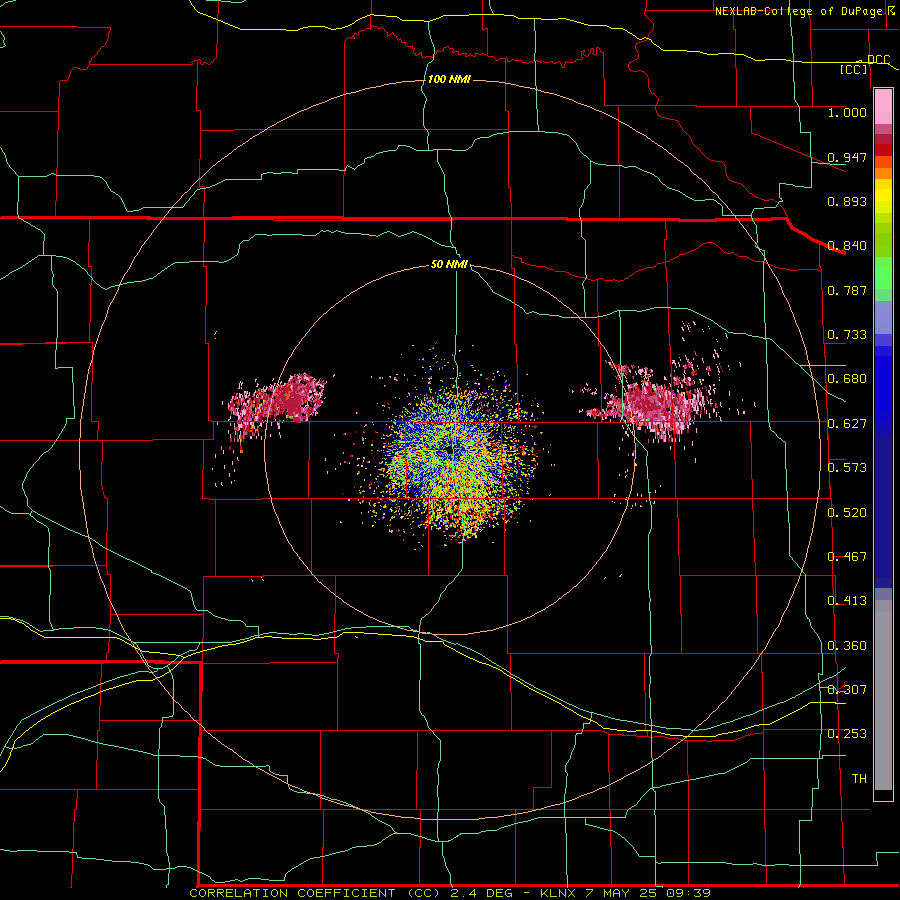Click the 0.360 legend value
900x900 pixels.
[847, 646]
